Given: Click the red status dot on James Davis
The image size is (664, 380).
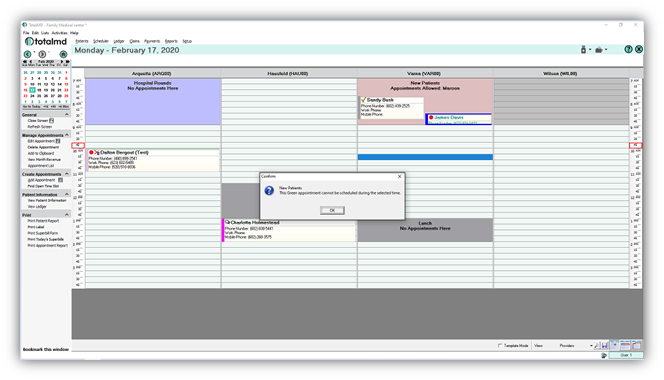Looking at the screenshot, I should click(x=431, y=117).
